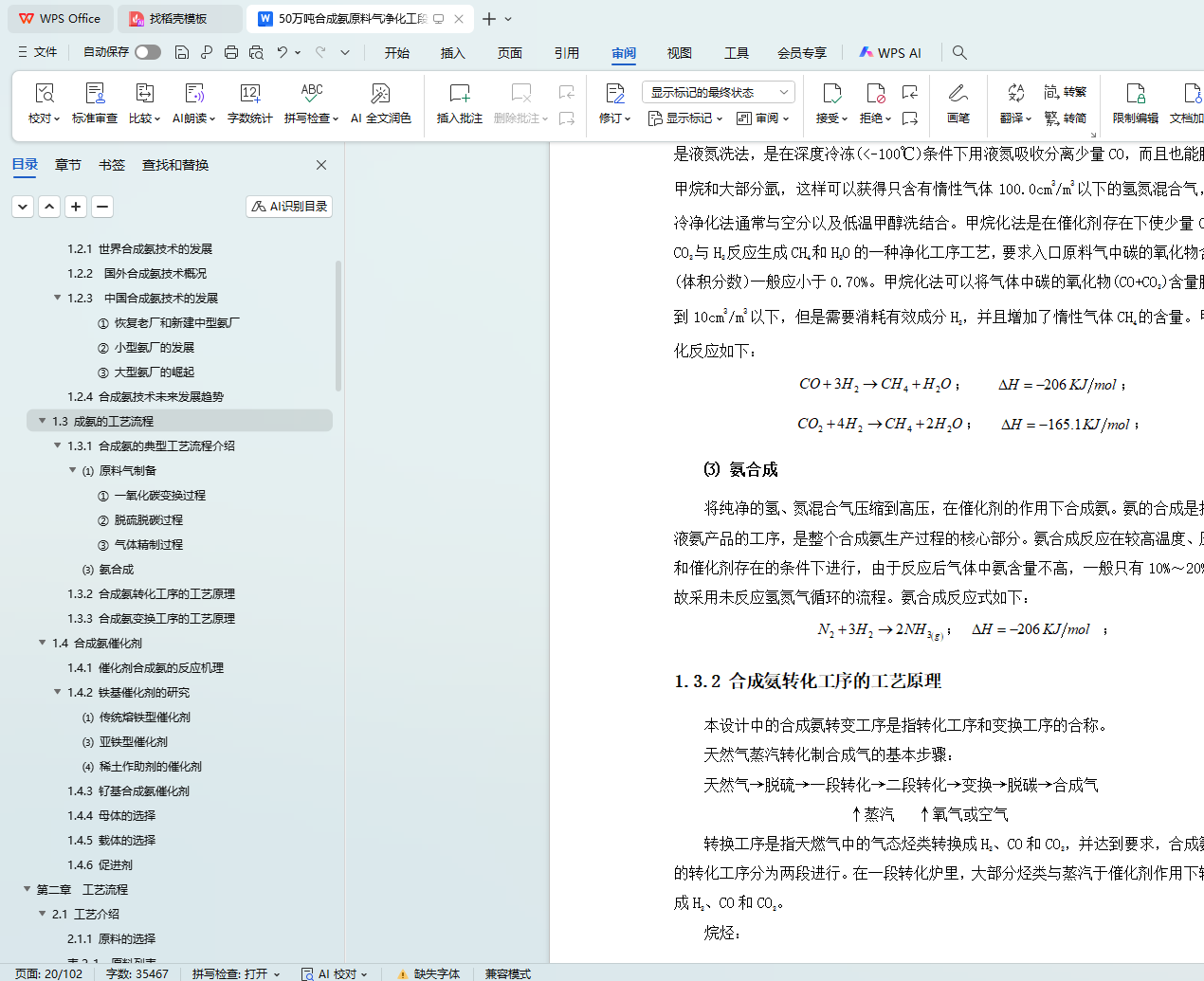
Task: Open the 显示标记的最终状态 dropdown
Action: [718, 92]
